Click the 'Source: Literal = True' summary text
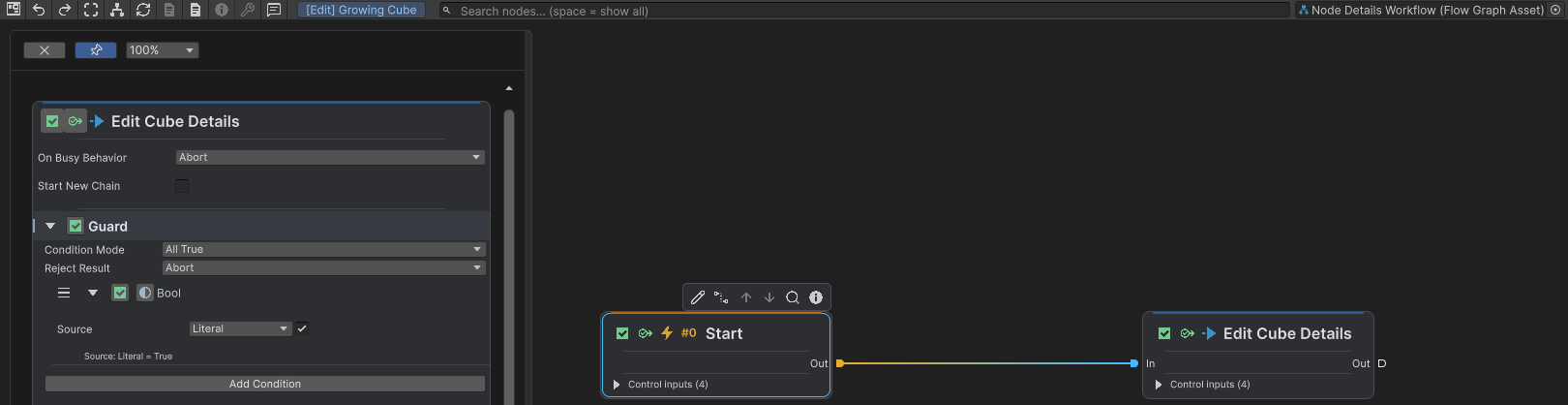The image size is (1568, 405). click(128, 357)
